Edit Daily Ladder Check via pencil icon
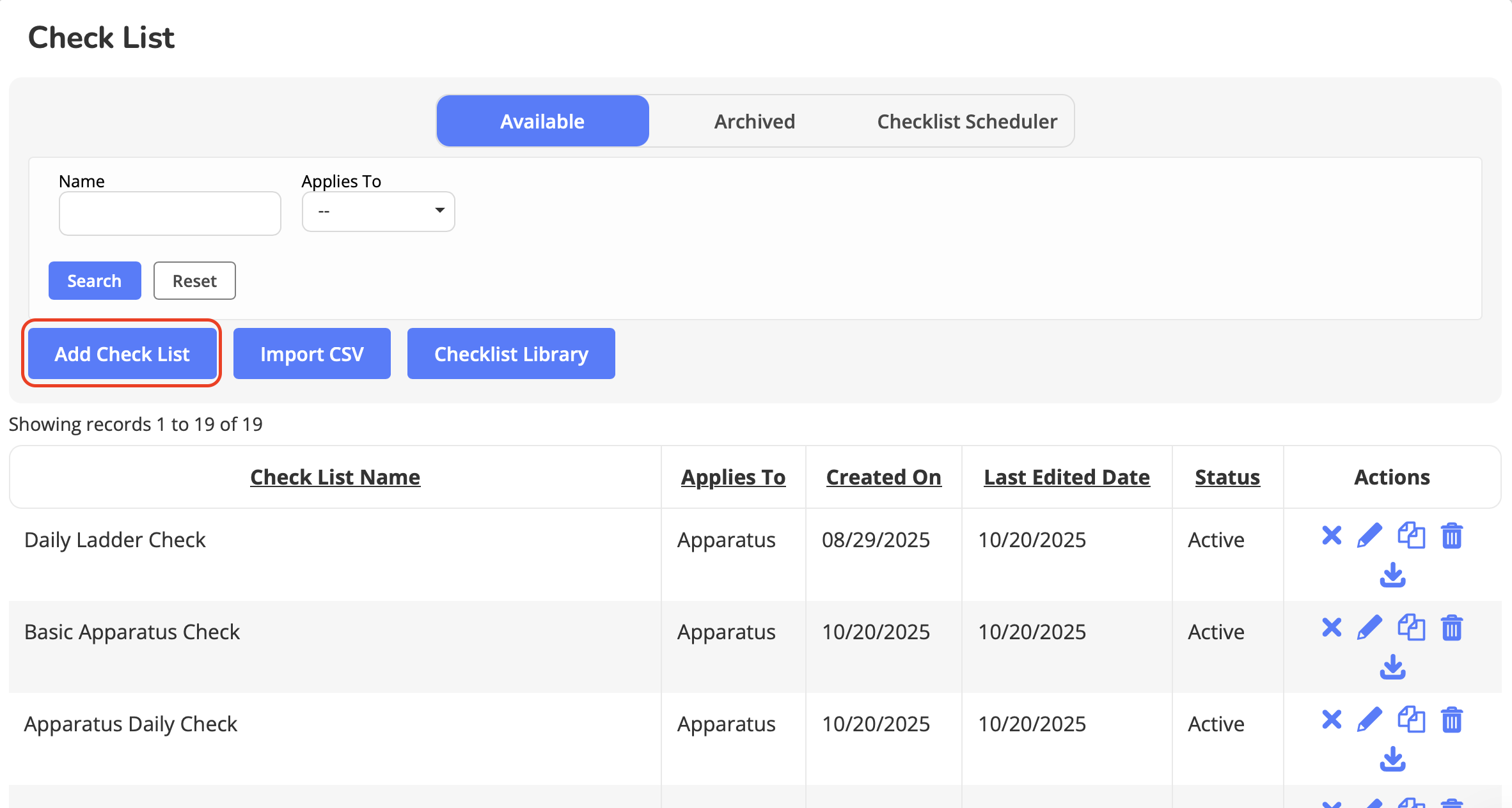Viewport: 1512px width, 808px height. [x=1369, y=535]
